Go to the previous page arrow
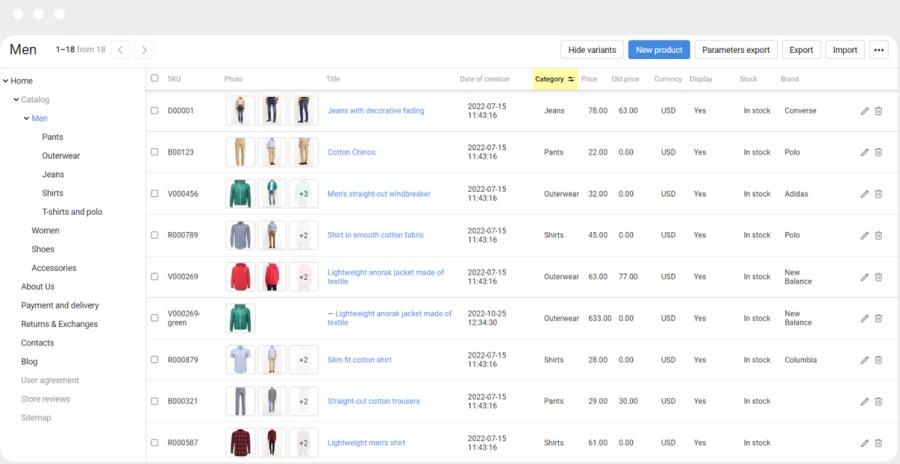 (120, 49)
